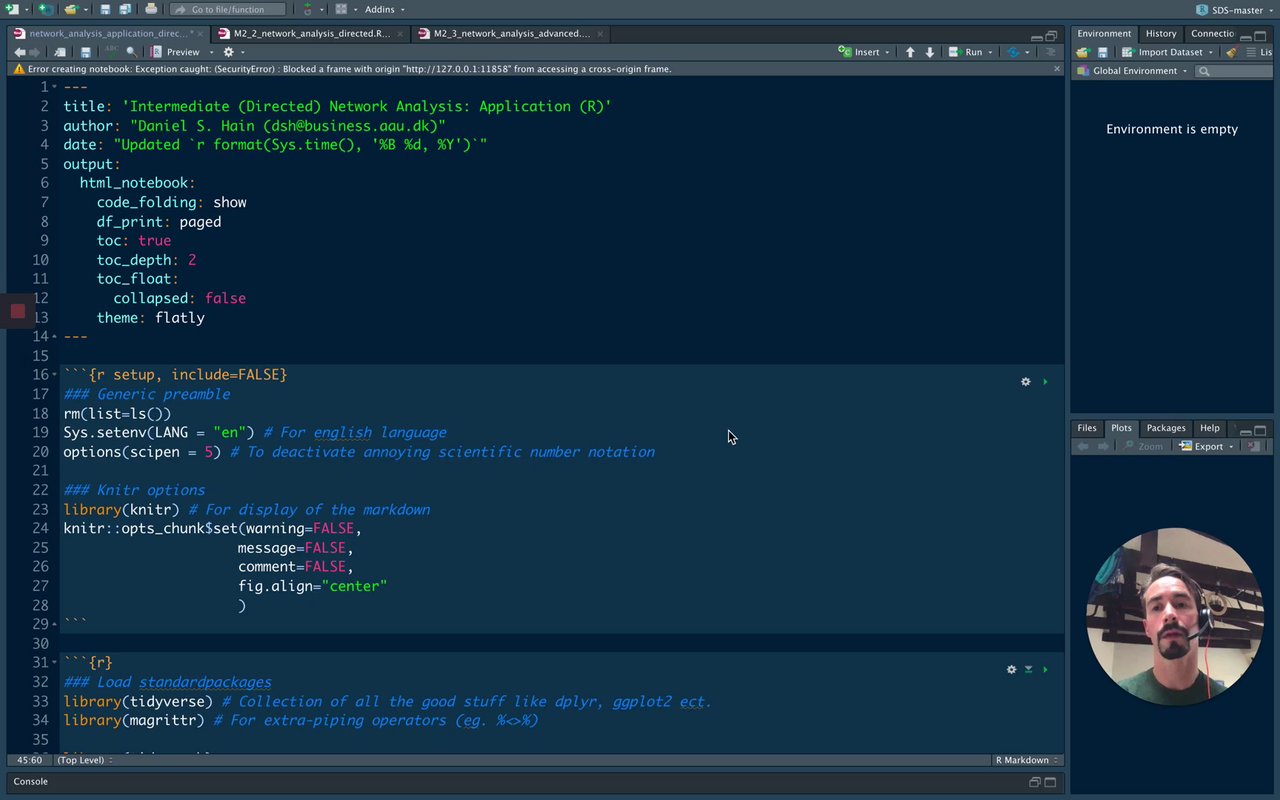Screen dimensions: 1280x800
Task: Run the setup chunk with green arrow
Action: (1045, 382)
